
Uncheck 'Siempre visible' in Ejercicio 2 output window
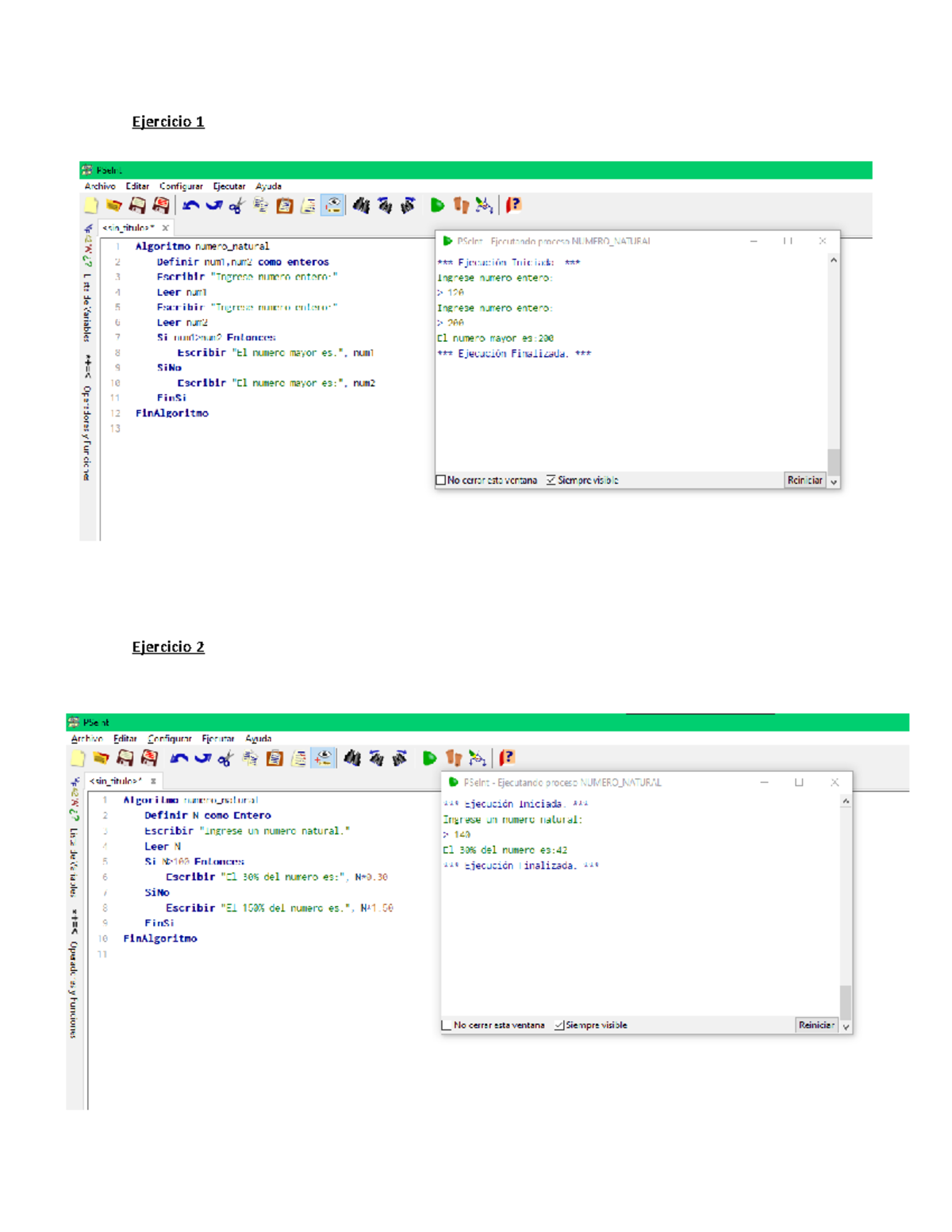[559, 1025]
